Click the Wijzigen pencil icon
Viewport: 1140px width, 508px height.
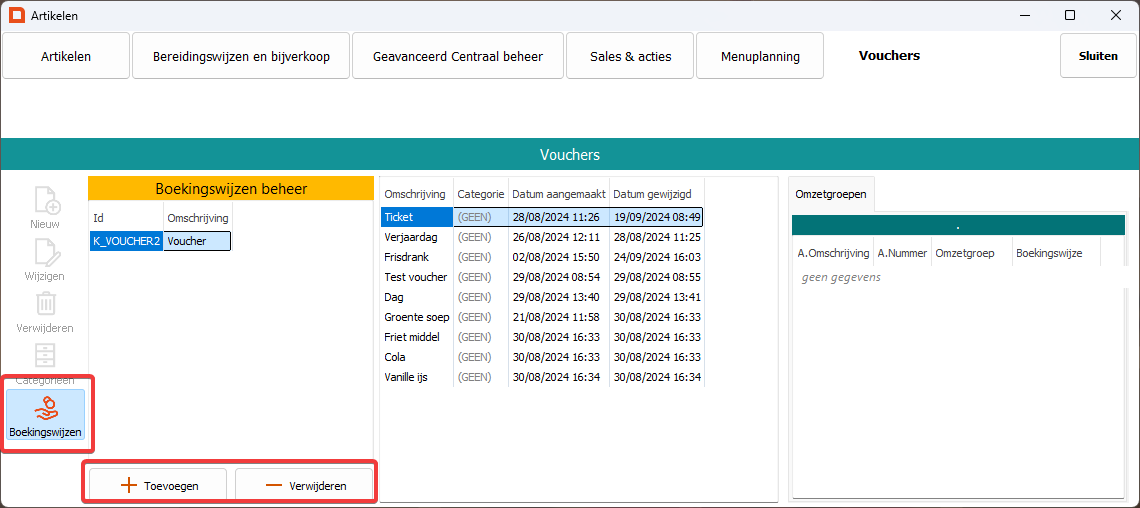pyautogui.click(x=45, y=252)
